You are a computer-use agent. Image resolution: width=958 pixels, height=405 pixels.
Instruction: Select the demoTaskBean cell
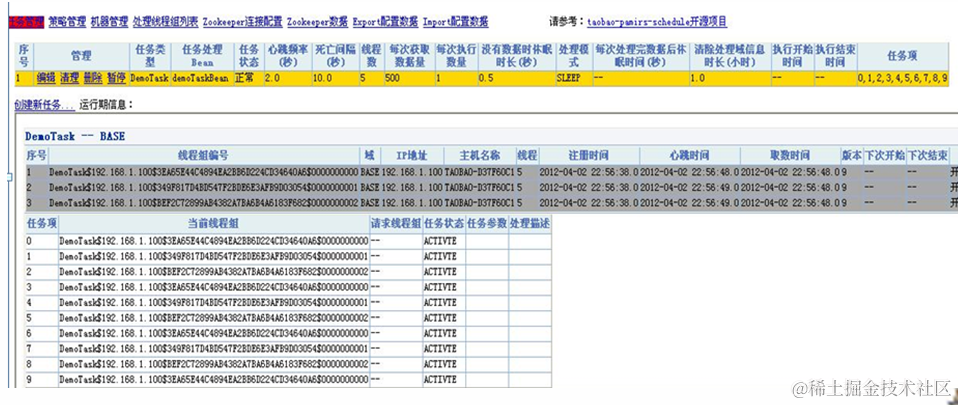(x=202, y=78)
